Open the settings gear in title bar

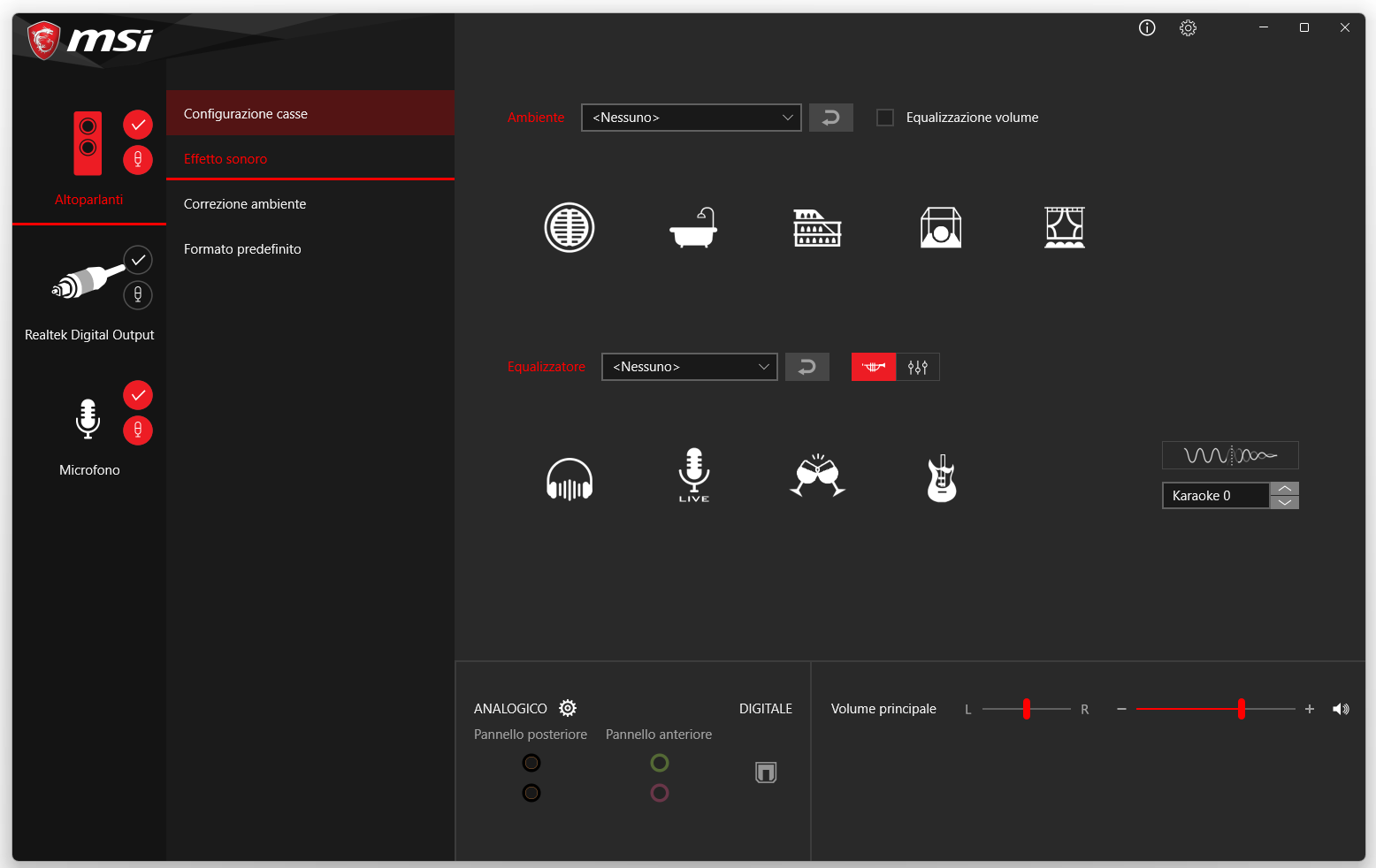pyautogui.click(x=1188, y=27)
